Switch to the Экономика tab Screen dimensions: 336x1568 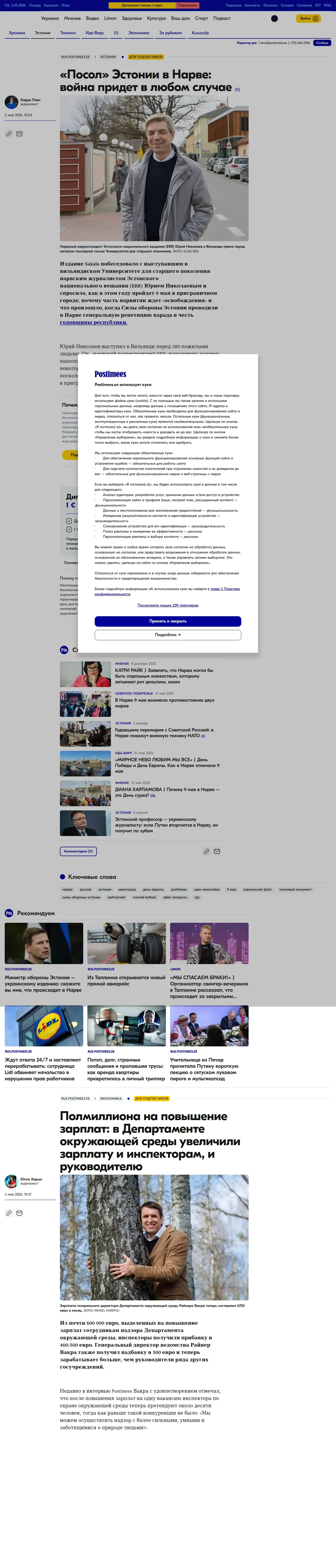[139, 33]
